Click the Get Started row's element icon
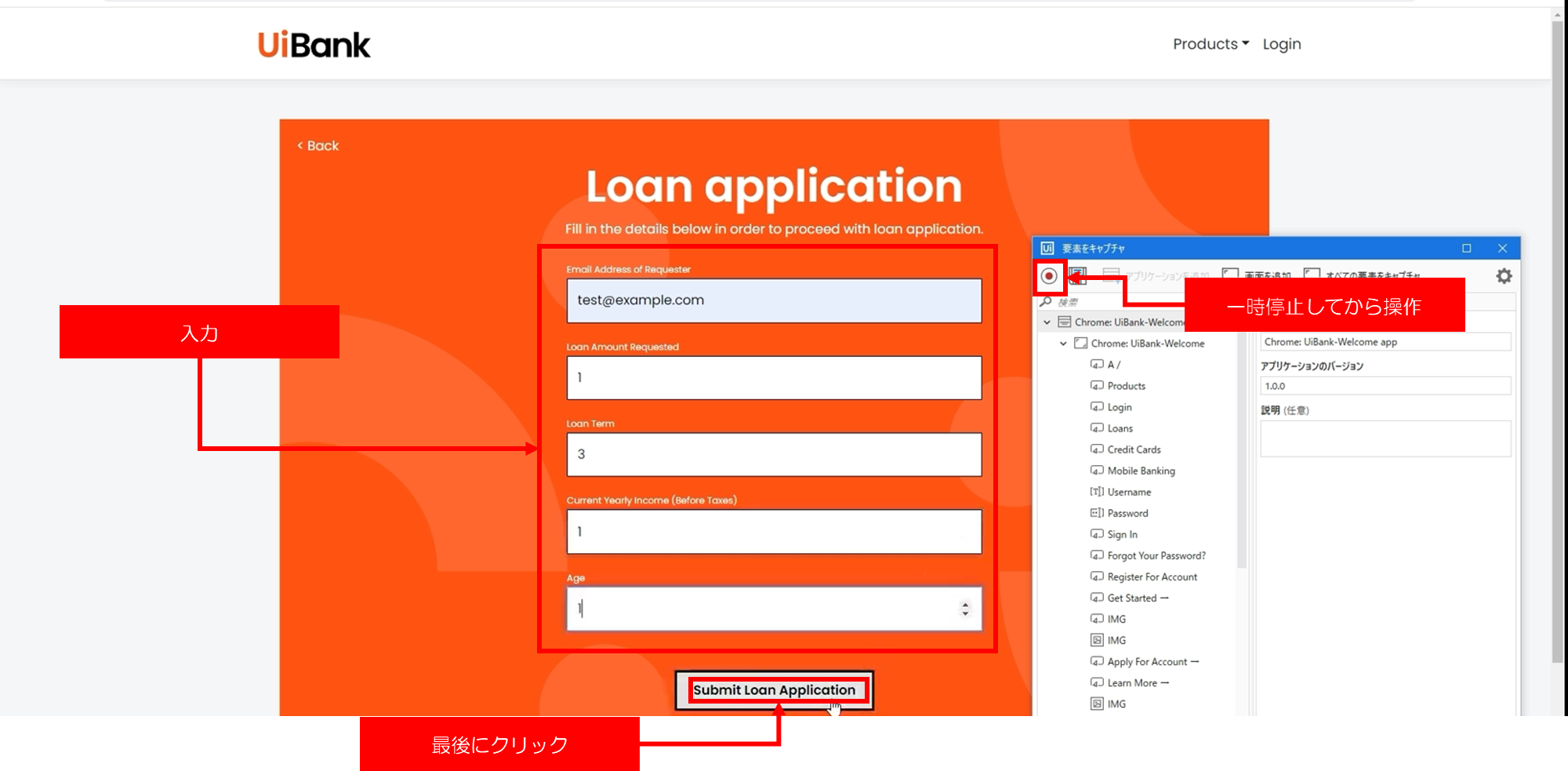Screen dimensions: 1568x771 [1097, 598]
